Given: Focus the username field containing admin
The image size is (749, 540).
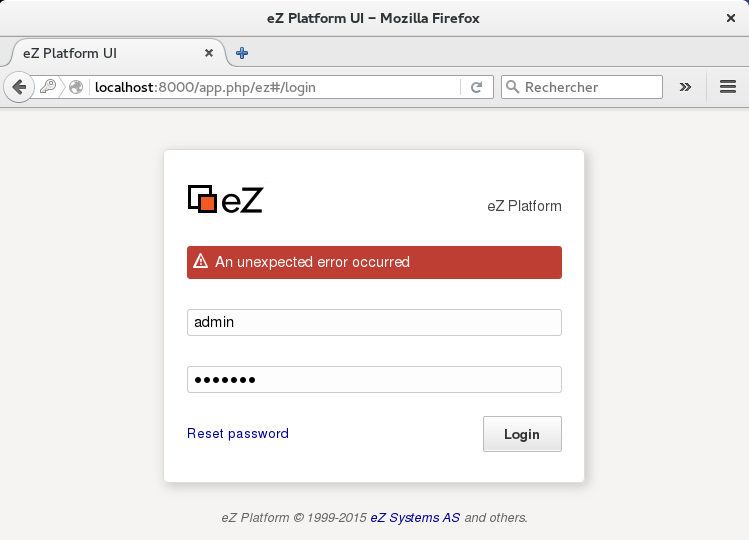Looking at the screenshot, I should click(x=374, y=322).
